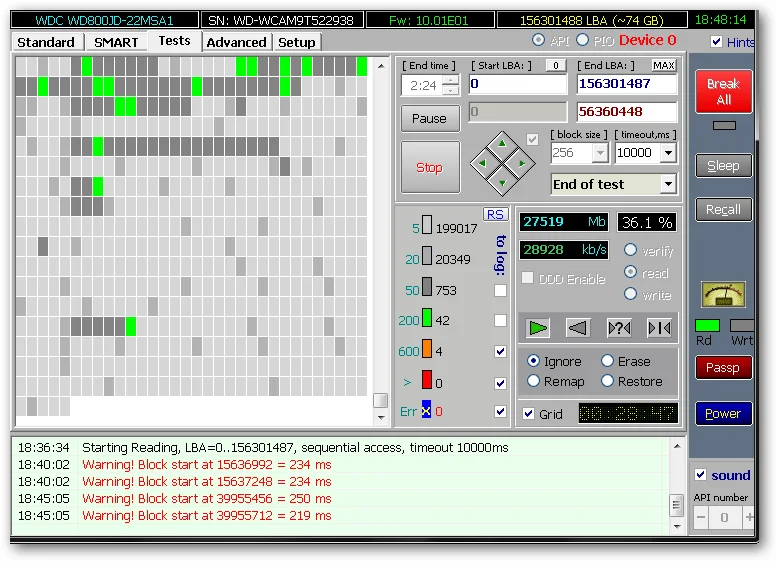Click the Start LBA input field

pyautogui.click(x=517, y=85)
